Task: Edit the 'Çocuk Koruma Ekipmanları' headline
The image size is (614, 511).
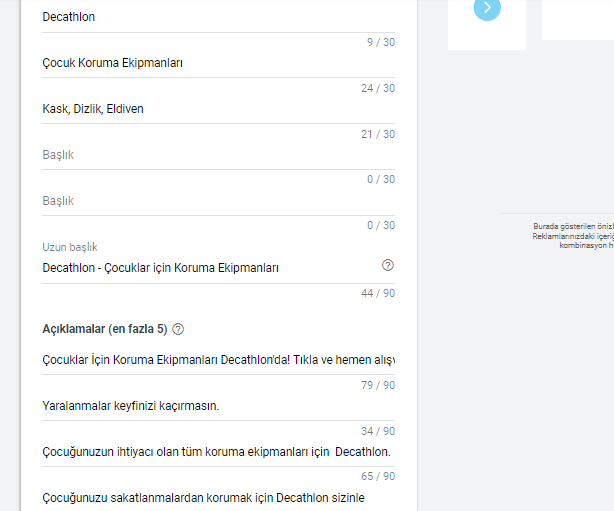Action: 218,63
